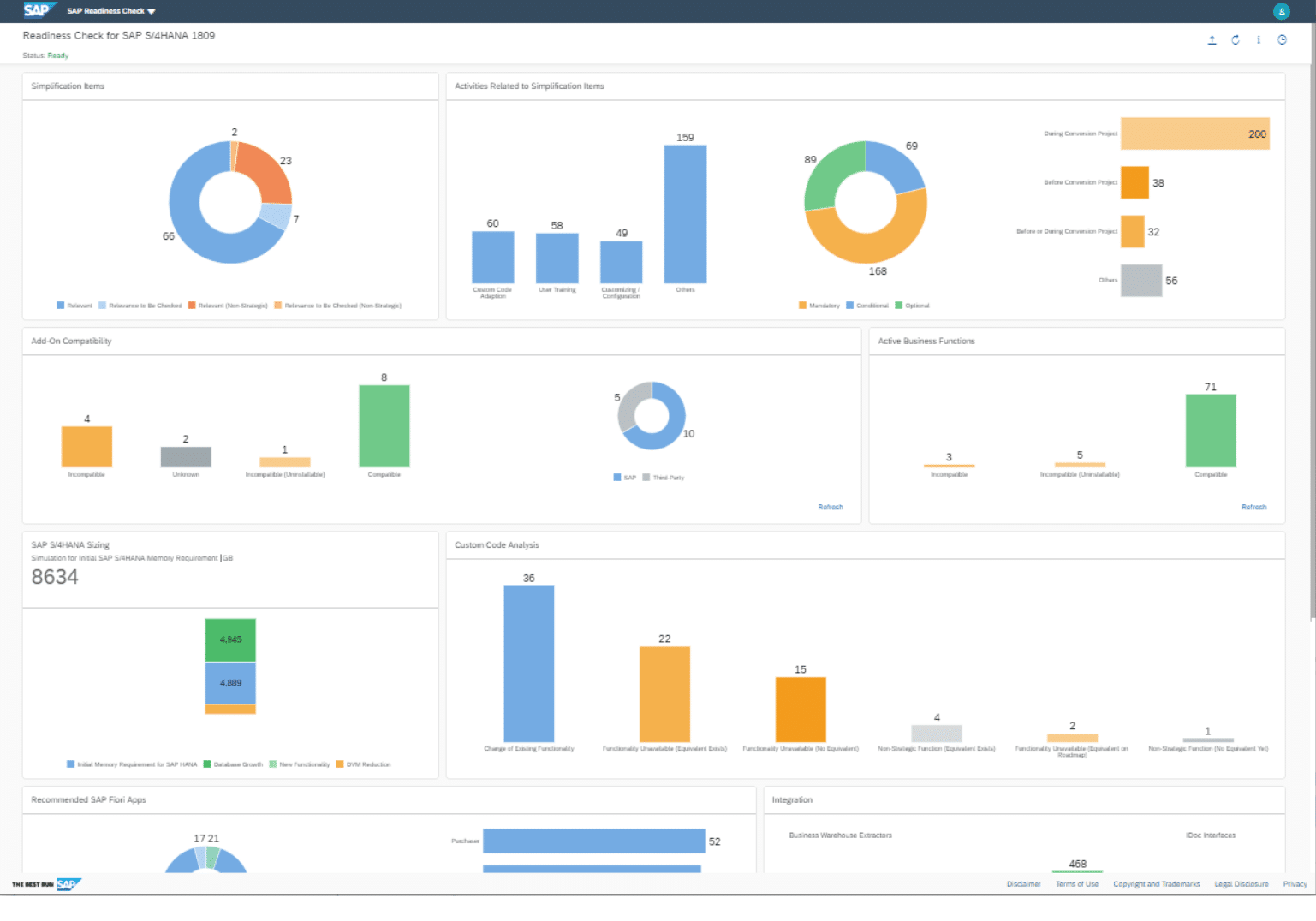Click the IDoc Interfaces label
This screenshot has width=1316, height=921.
(x=1210, y=835)
